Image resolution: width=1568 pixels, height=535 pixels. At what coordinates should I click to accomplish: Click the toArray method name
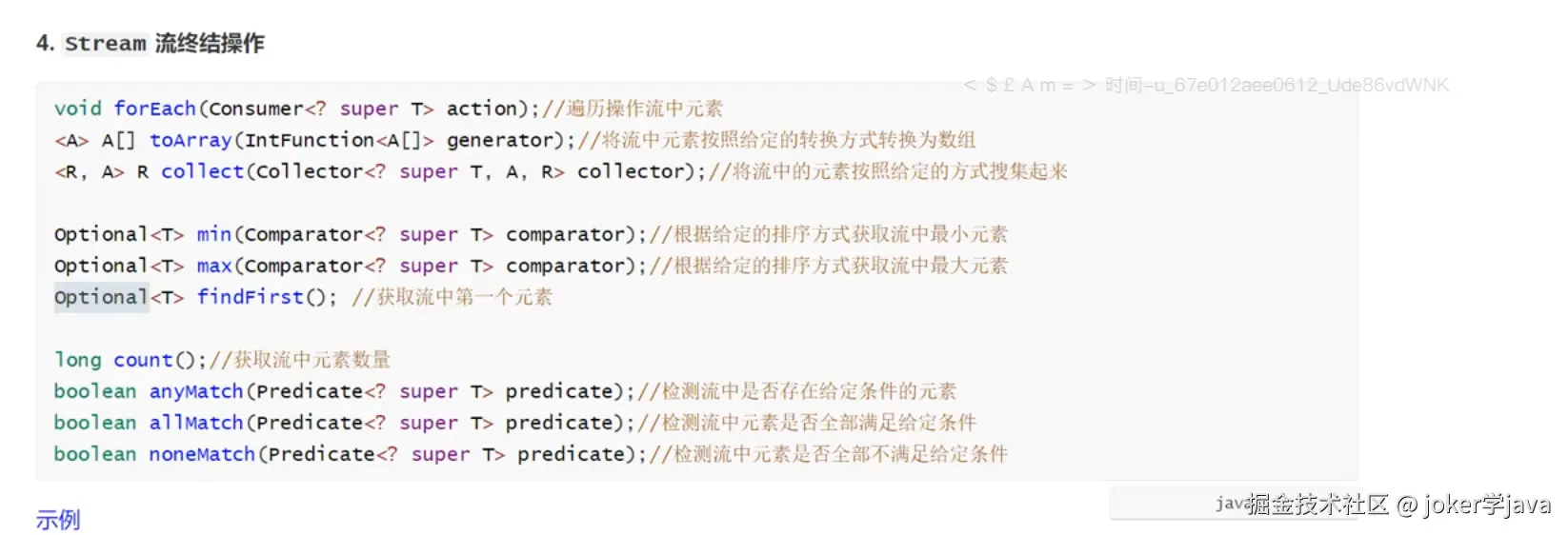click(191, 140)
